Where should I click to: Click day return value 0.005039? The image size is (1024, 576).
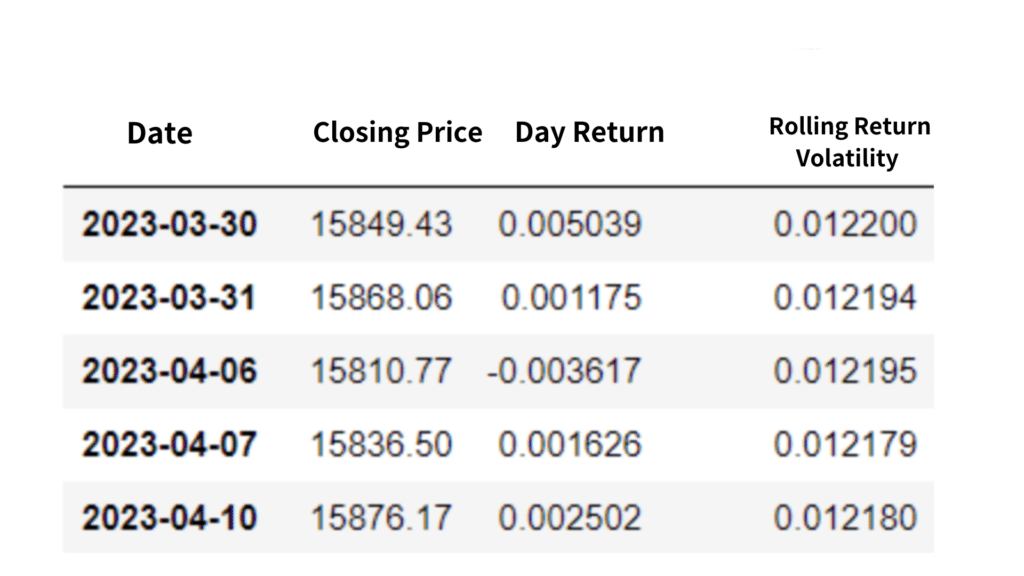(x=569, y=224)
